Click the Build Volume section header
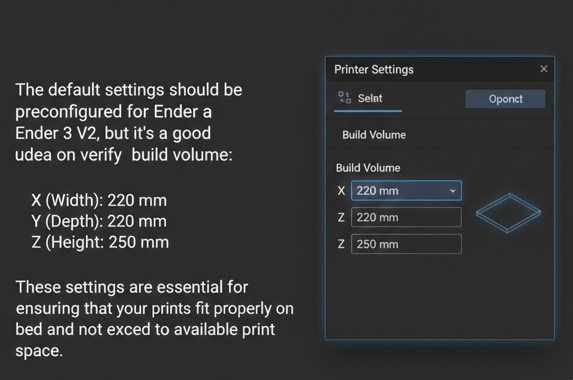Viewport: 573px width, 380px height. pyautogui.click(x=374, y=135)
